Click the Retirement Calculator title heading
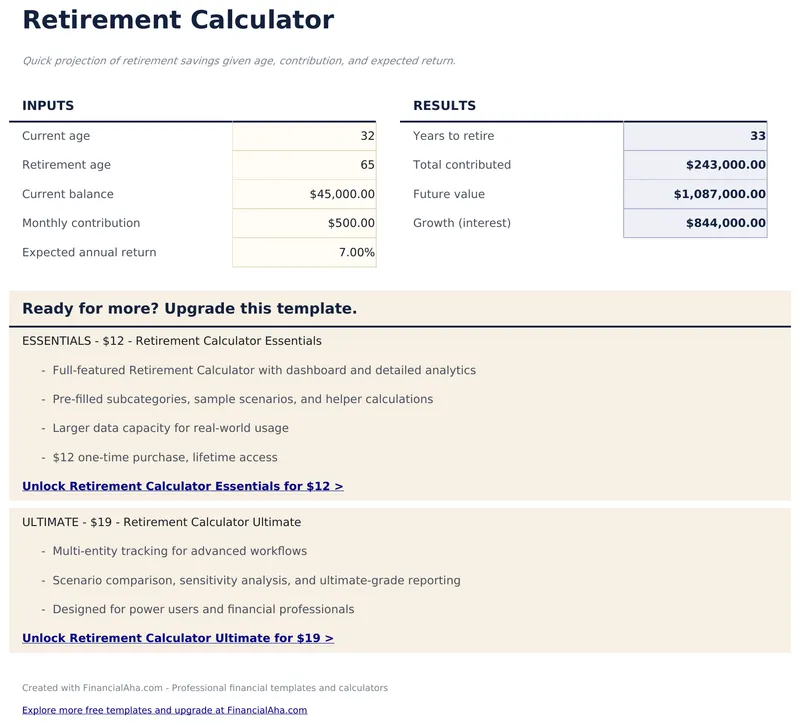Viewport: 800px width, 725px height. (178, 20)
